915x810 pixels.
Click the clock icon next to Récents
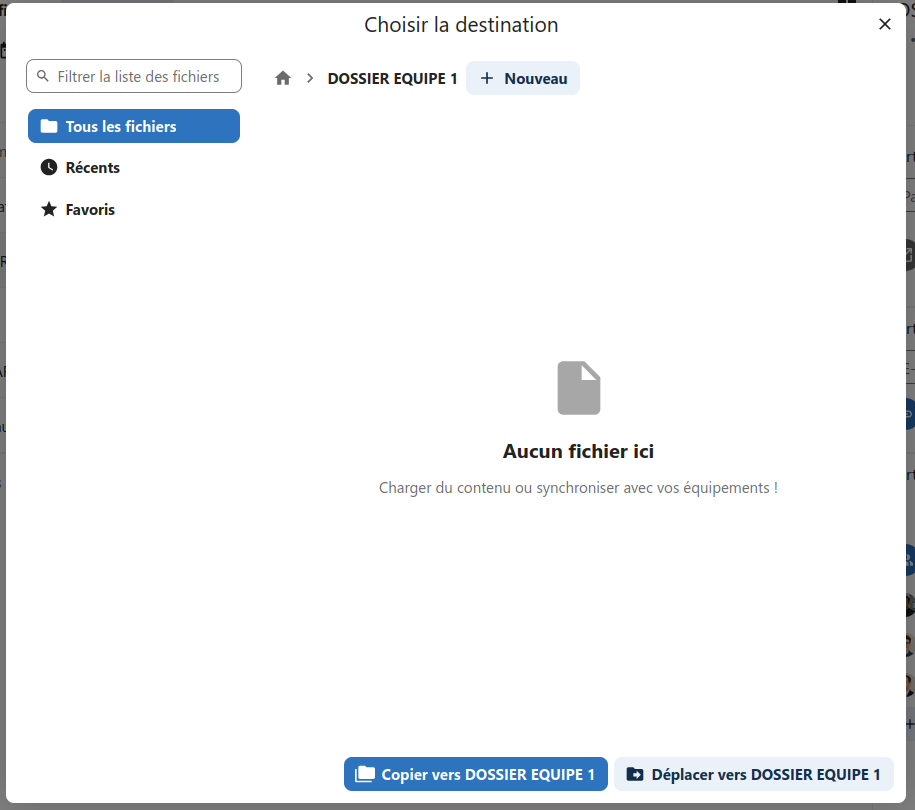[x=49, y=167]
